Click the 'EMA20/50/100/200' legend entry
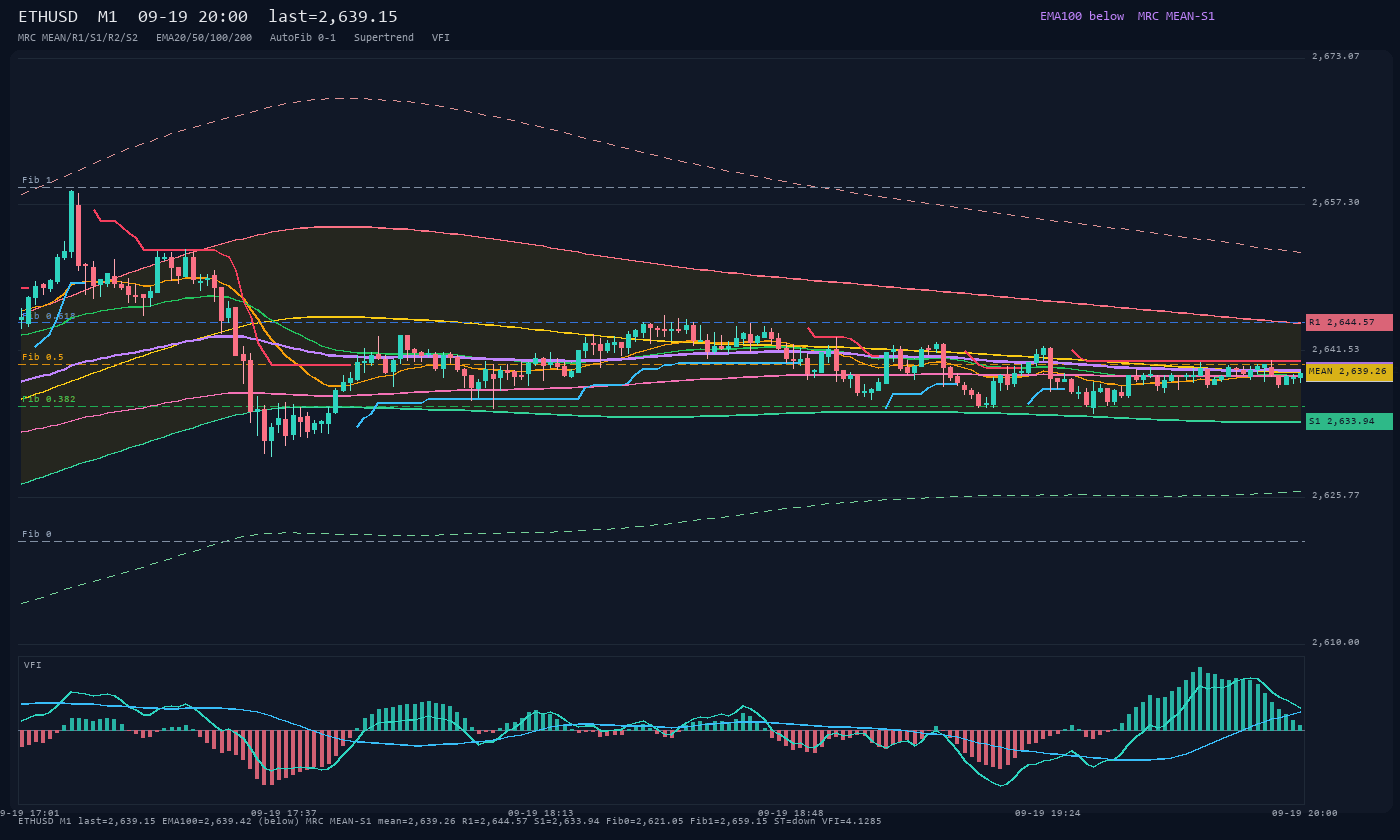 (204, 37)
